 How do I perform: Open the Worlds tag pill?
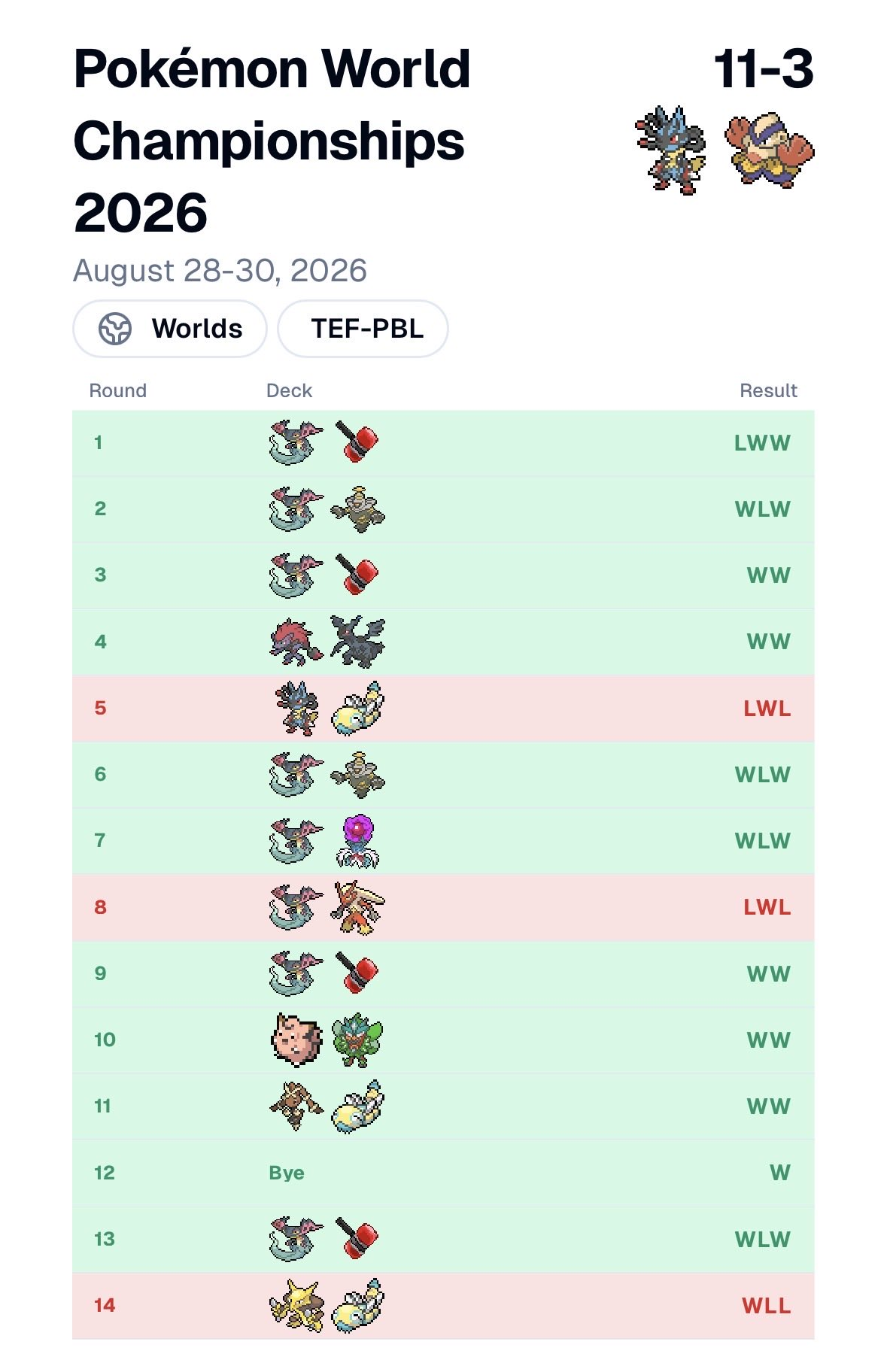click(170, 329)
